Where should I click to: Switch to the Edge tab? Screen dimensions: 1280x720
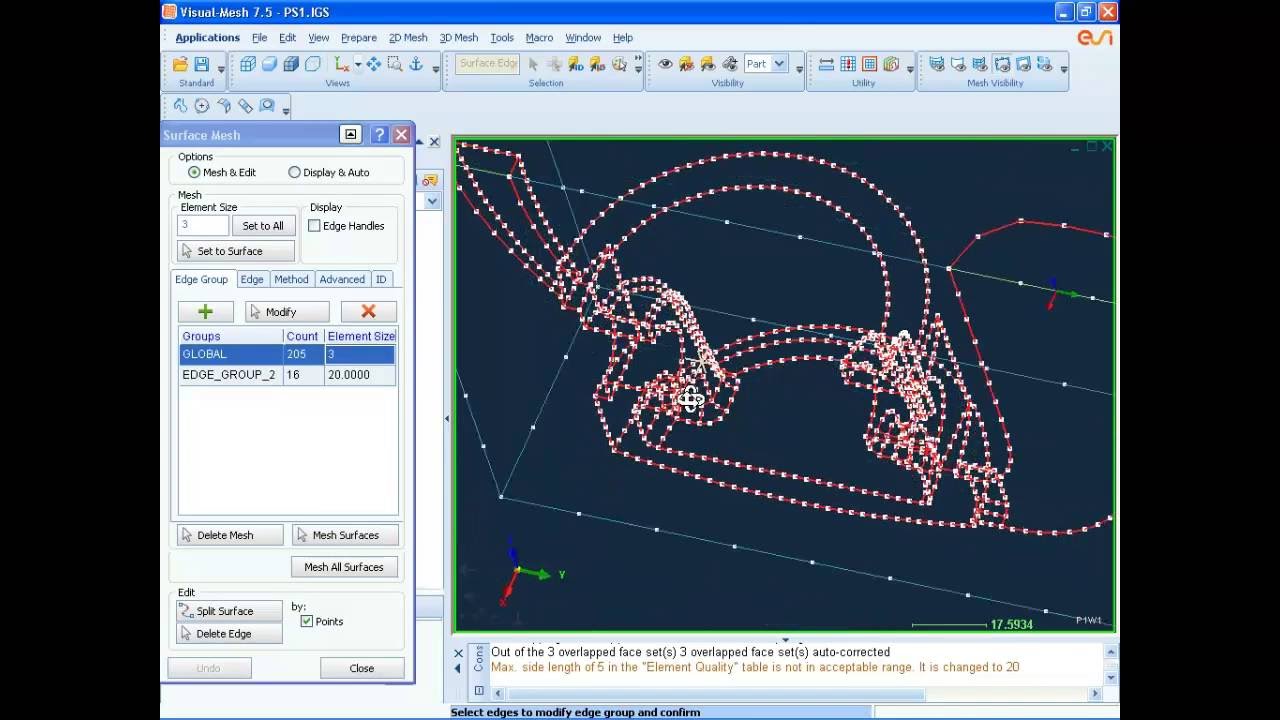tap(252, 279)
